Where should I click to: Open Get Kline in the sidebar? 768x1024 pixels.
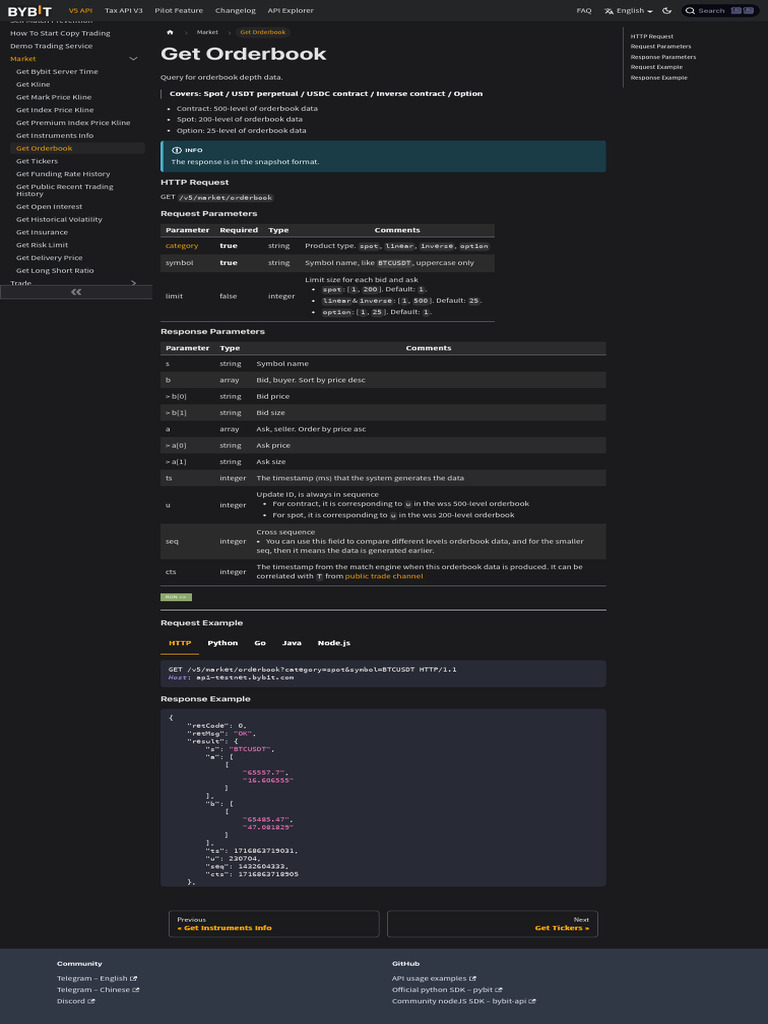point(33,84)
